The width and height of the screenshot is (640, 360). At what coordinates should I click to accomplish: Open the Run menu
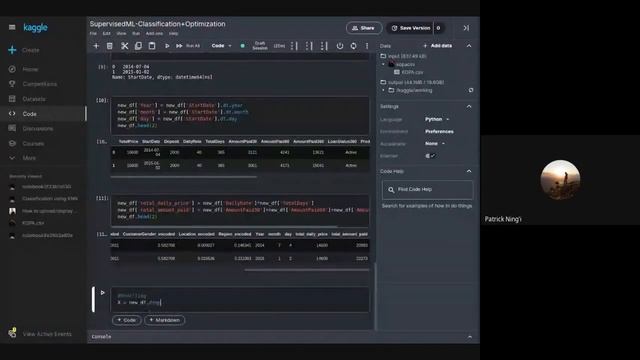click(136, 33)
